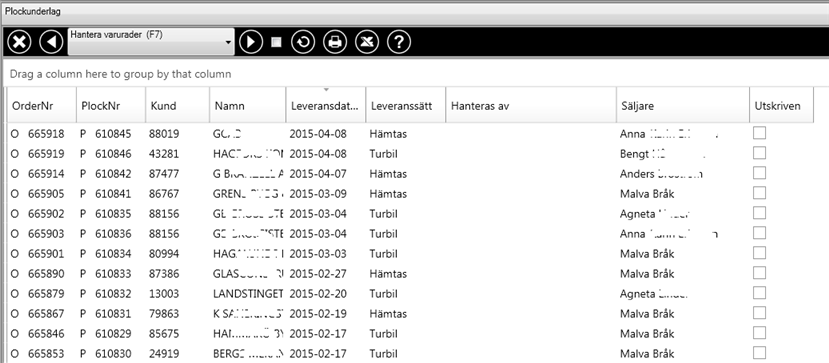Click the PlockNr column header
Image resolution: width=829 pixels, height=363 pixels.
(111, 105)
